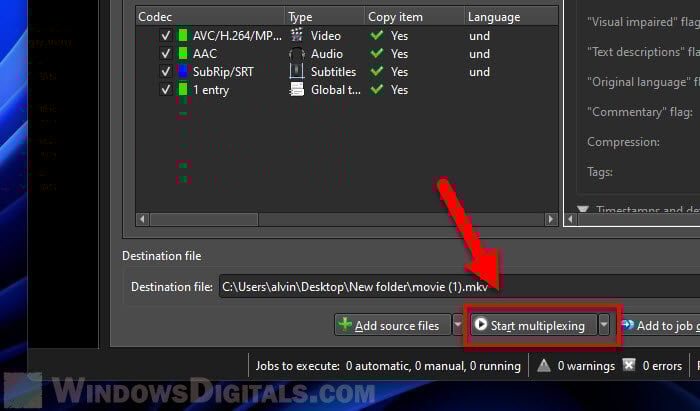Image resolution: width=700 pixels, height=411 pixels.
Task: Click the 0 warnings status text
Action: (x=586, y=366)
